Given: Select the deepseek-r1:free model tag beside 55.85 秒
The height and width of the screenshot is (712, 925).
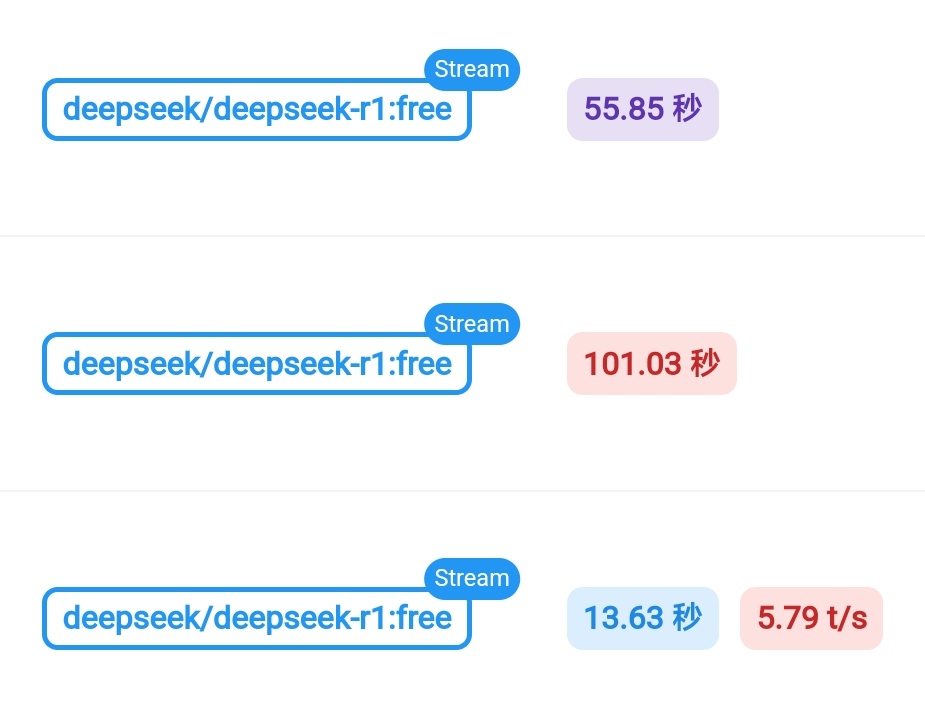Looking at the screenshot, I should point(257,109).
